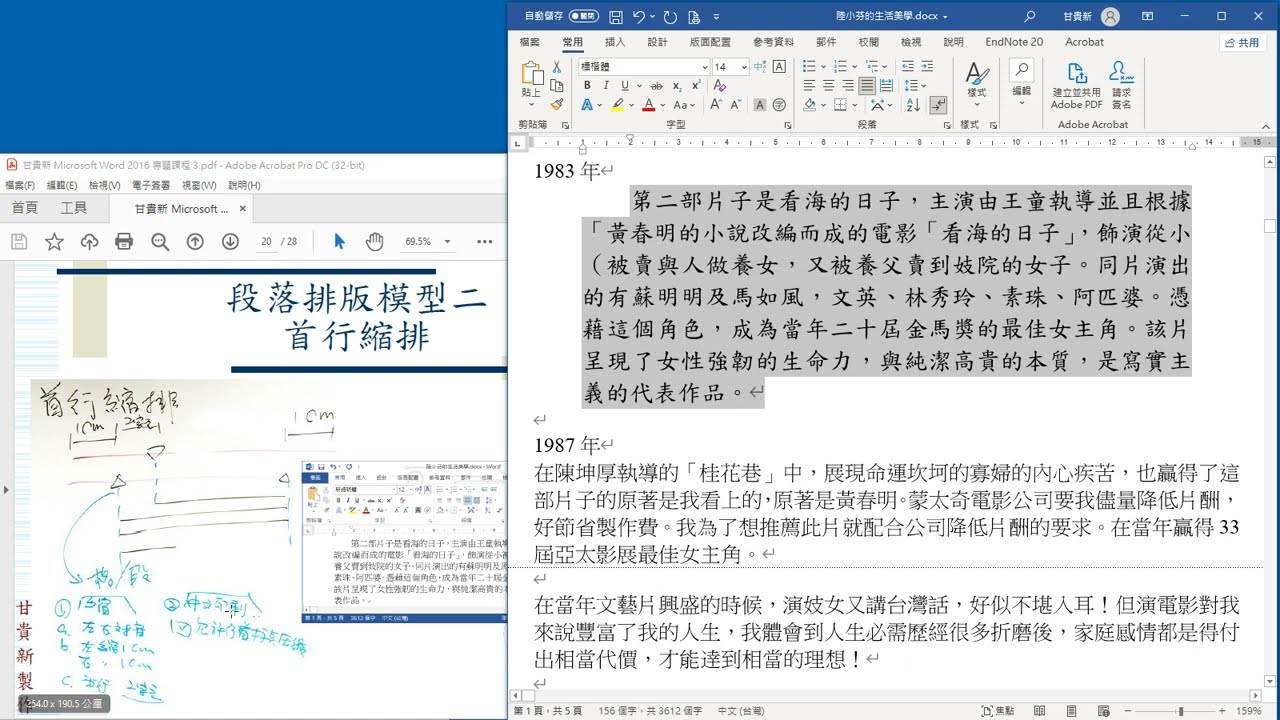
Task: Click the Cut scissors icon in Word
Action: pos(557,67)
